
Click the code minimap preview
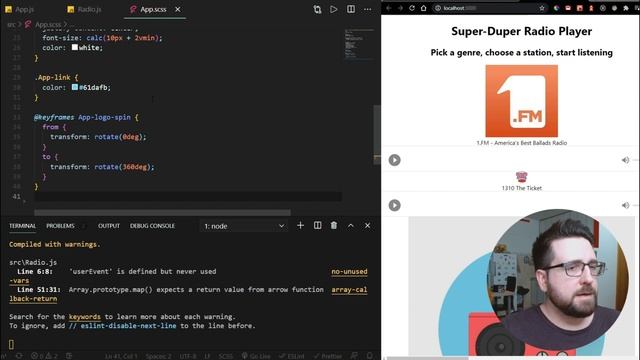tap(359, 44)
